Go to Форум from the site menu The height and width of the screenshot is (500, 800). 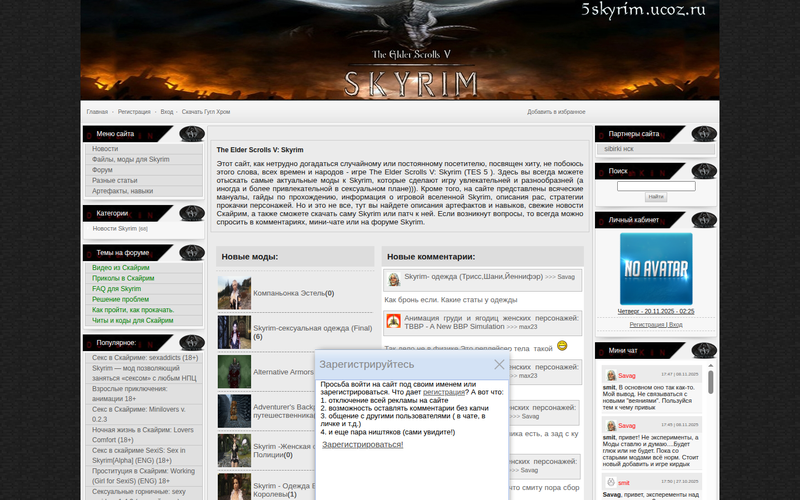click(x=102, y=170)
